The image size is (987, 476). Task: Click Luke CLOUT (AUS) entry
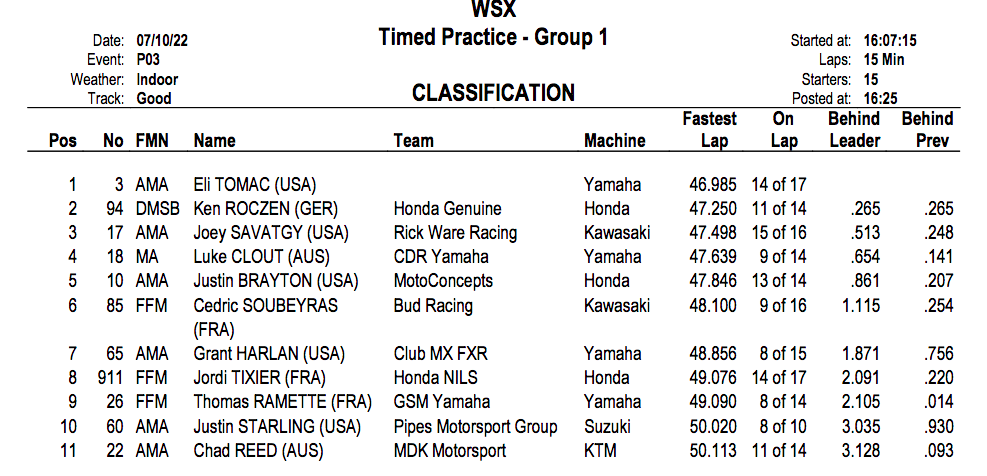262,257
